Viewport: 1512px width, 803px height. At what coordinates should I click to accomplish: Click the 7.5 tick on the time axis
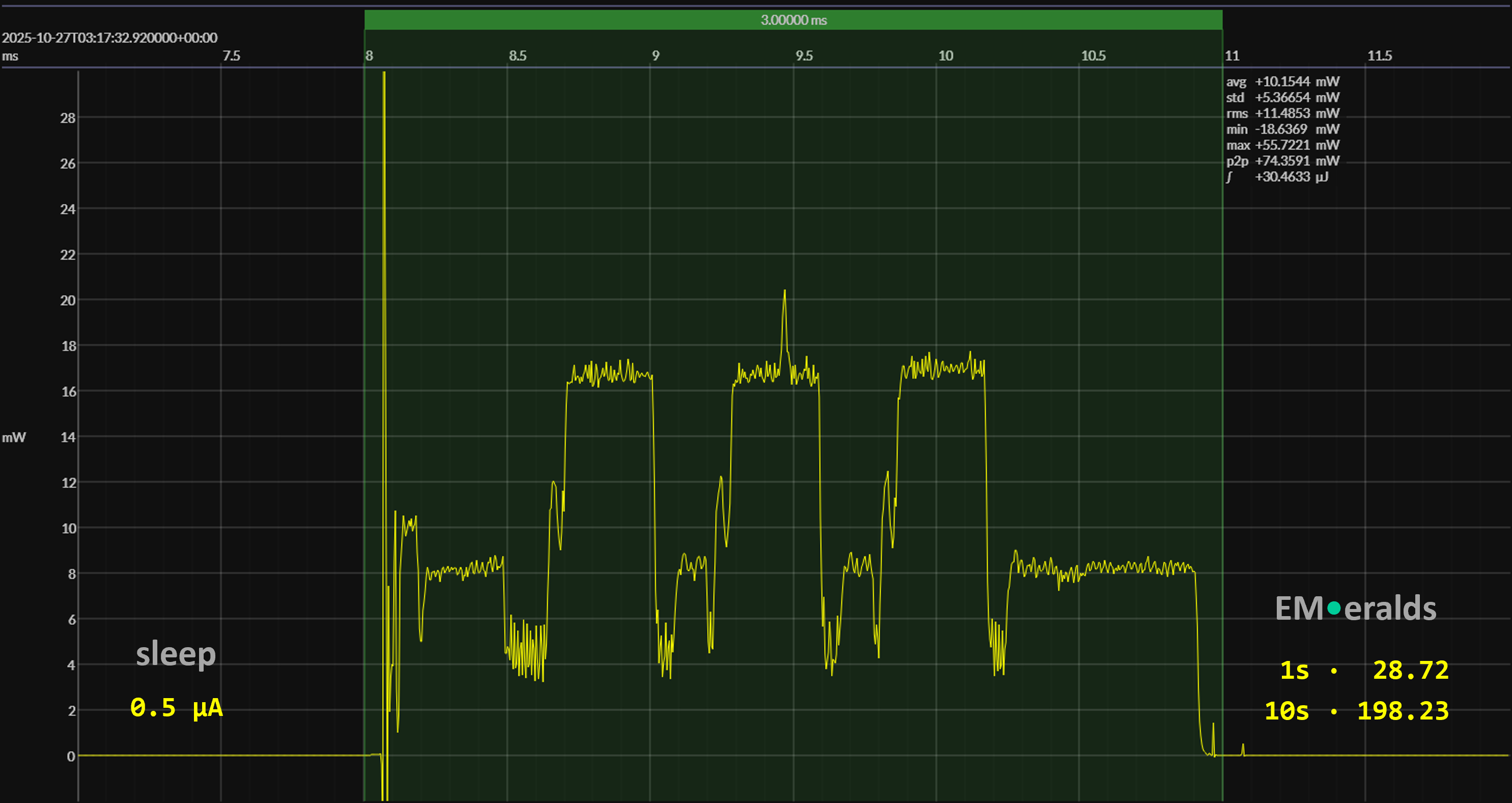[x=231, y=56]
